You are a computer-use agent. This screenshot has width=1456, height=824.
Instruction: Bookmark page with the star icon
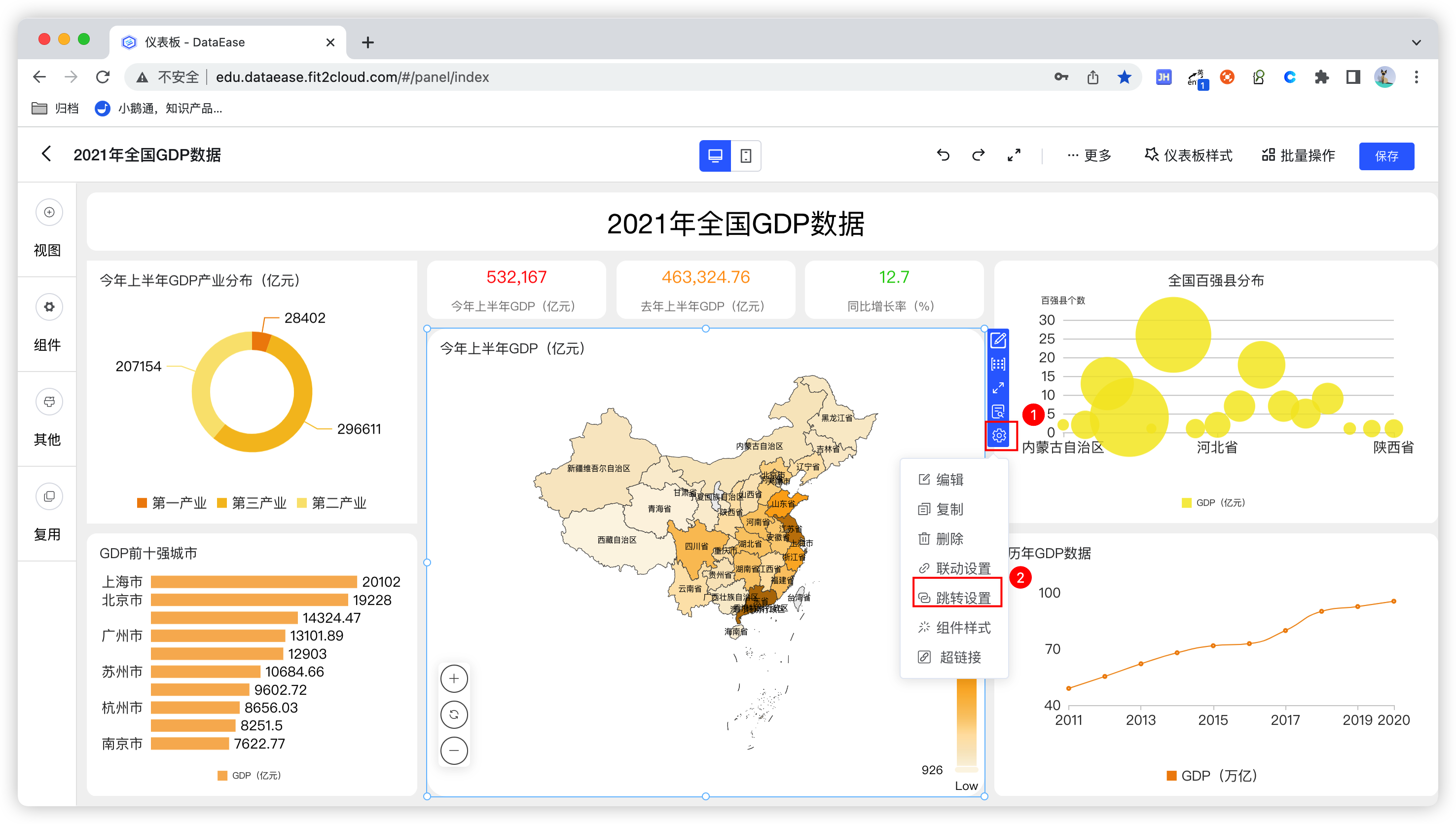point(1124,77)
